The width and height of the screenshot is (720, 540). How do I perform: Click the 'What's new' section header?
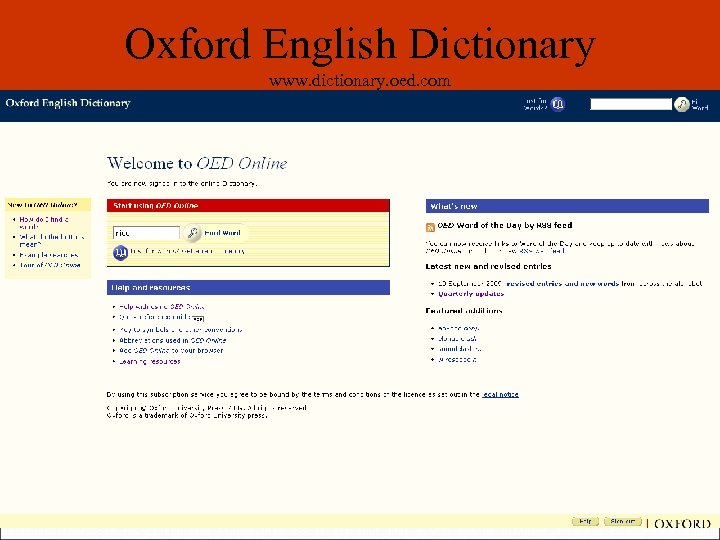point(567,206)
